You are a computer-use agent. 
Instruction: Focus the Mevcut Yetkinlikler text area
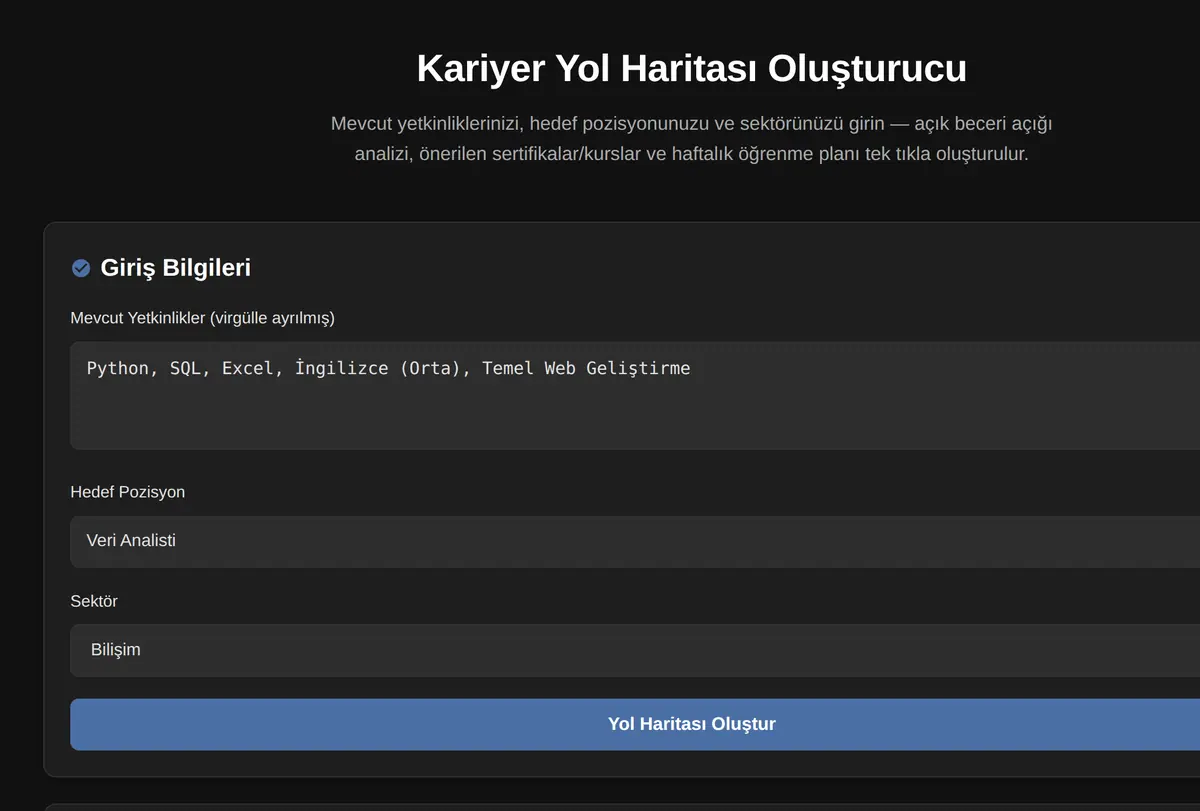click(635, 396)
